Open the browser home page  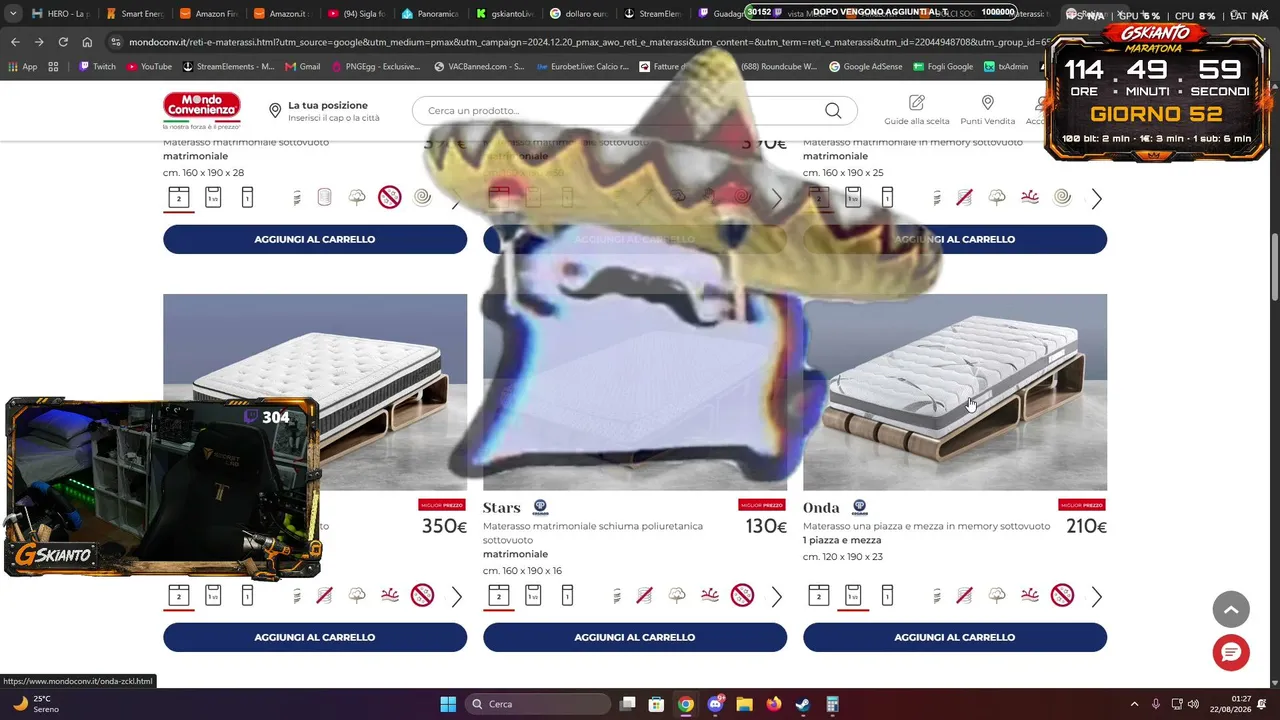tap(87, 42)
